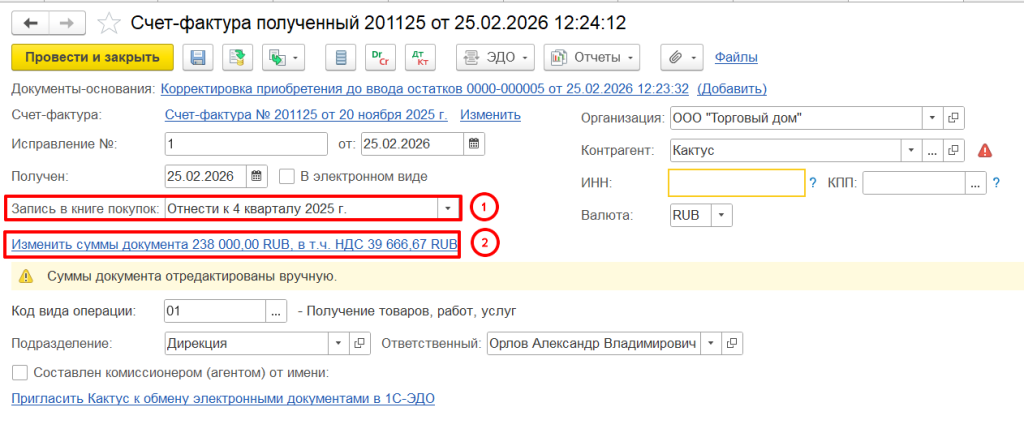The image size is (1024, 433).
Task: Click the correction date field 25.02.2026
Action: tap(413, 144)
